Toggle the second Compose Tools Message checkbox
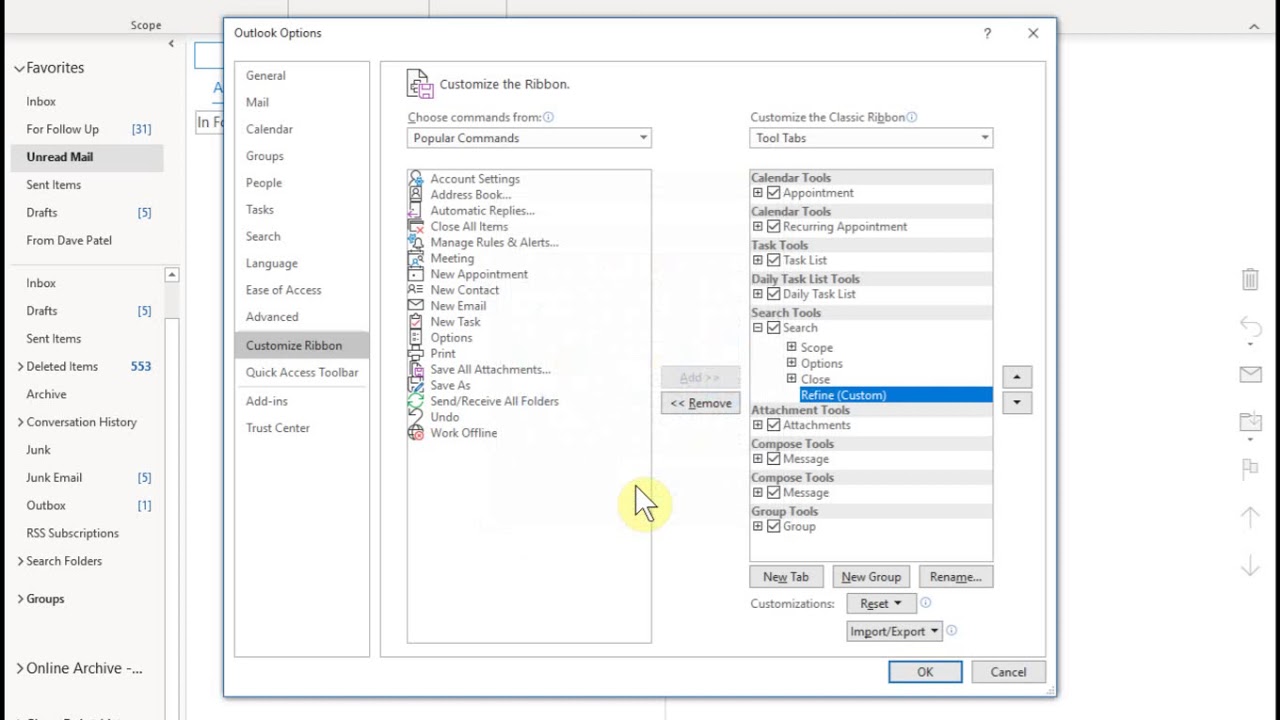Viewport: 1280px width, 720px height. click(773, 493)
